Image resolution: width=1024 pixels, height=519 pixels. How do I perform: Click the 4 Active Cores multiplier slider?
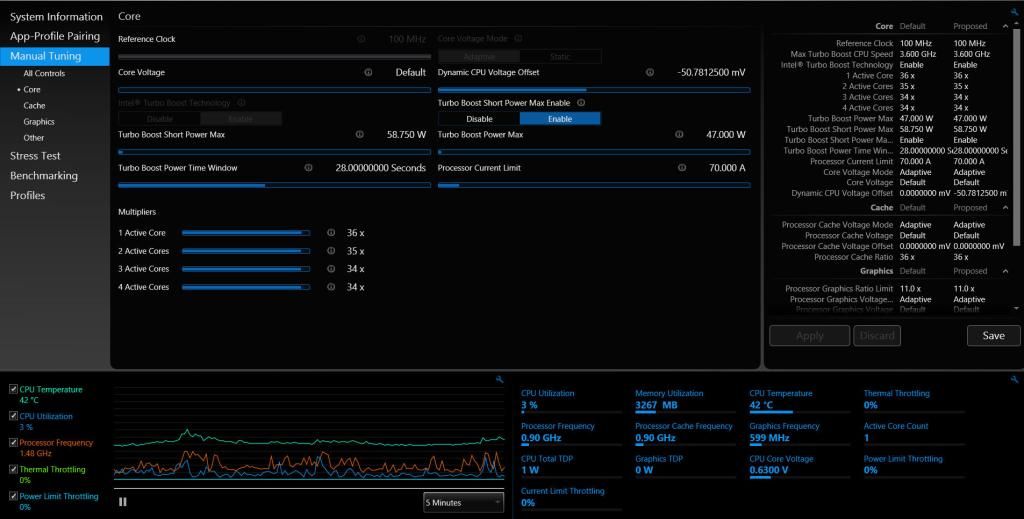tap(246, 287)
